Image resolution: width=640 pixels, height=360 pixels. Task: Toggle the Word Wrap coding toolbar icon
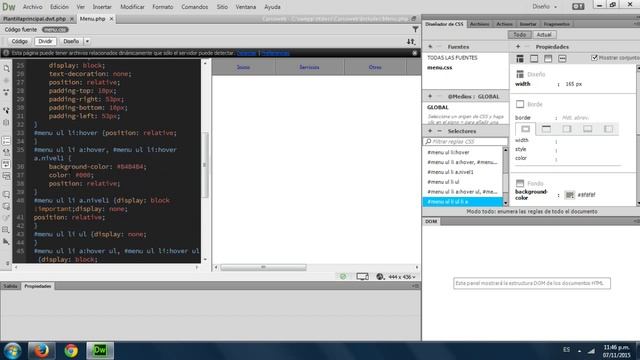coord(6,164)
